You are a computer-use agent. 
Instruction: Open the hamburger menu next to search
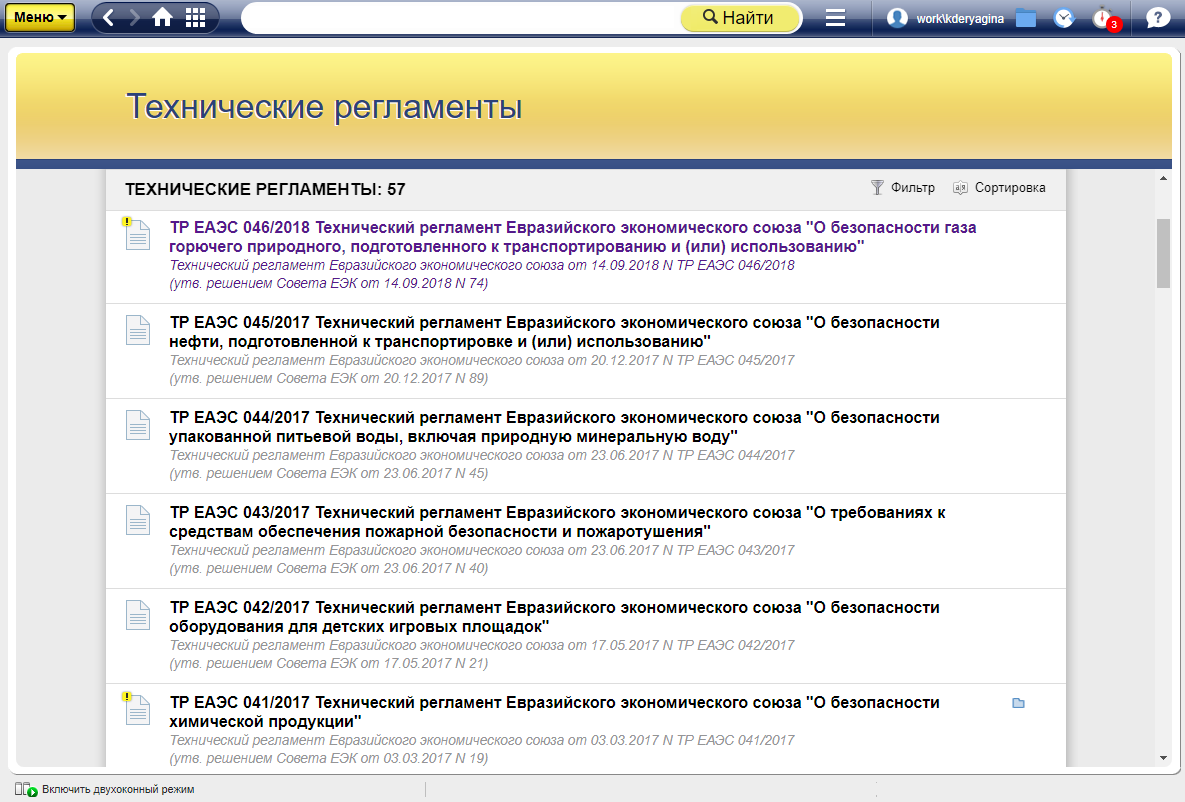coord(835,17)
